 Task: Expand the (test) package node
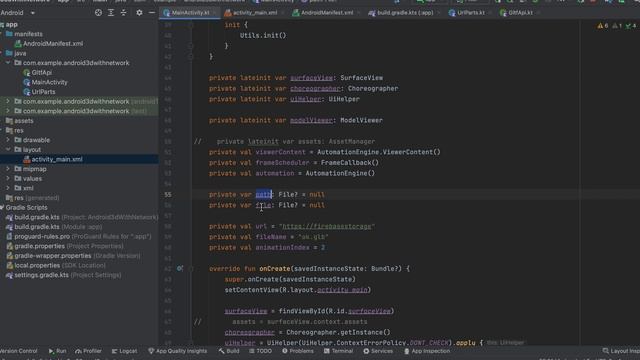click(x=8, y=111)
